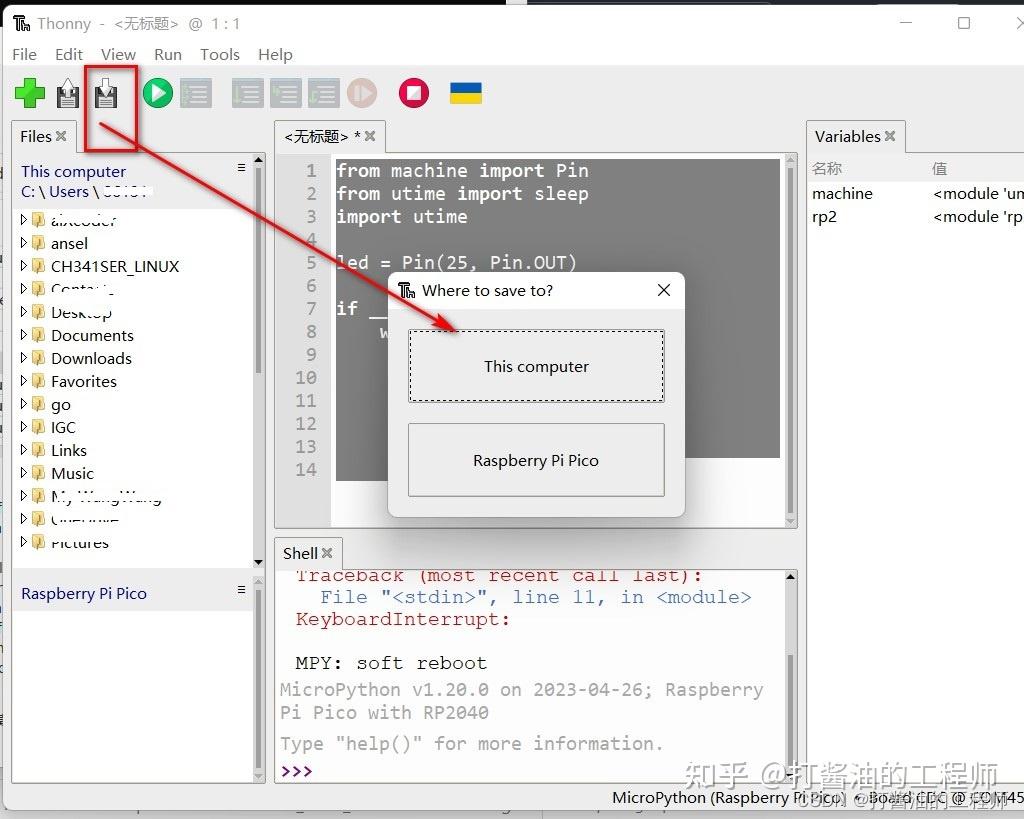This screenshot has height=819, width=1024.
Task: Click the Files list scroll up arrow
Action: coord(259,160)
